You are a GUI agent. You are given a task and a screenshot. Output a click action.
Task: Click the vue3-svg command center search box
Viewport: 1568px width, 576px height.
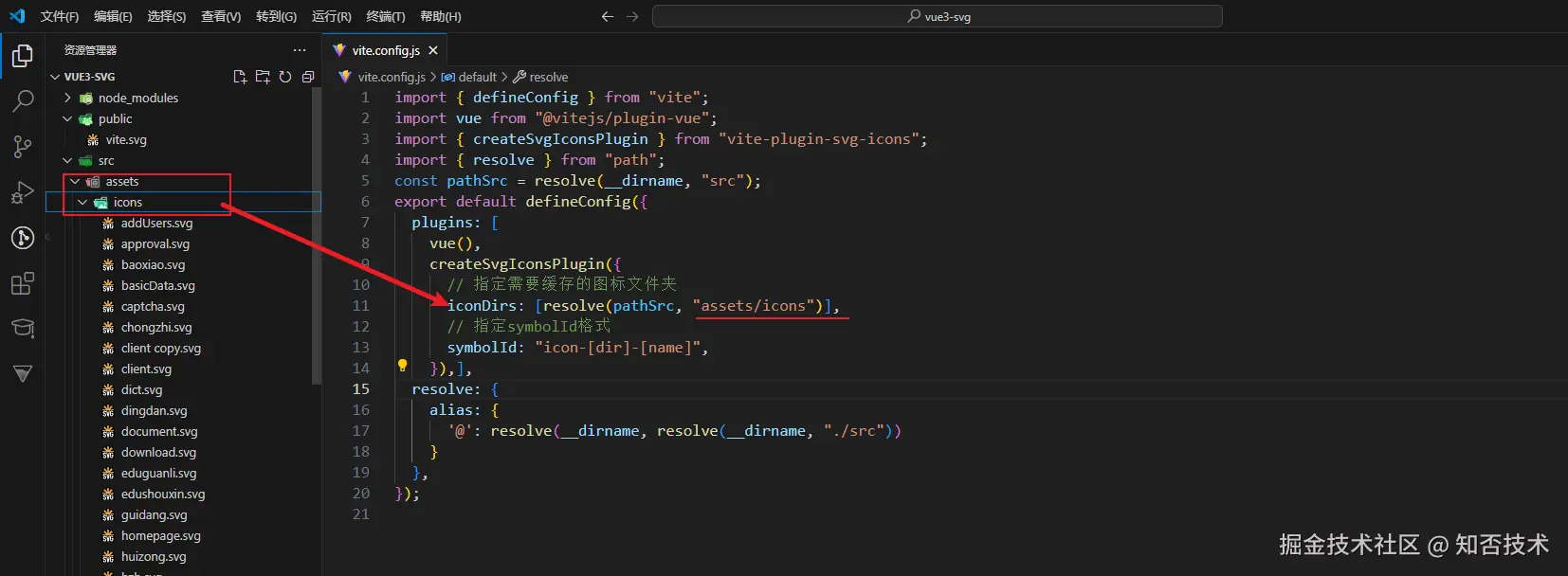tap(938, 16)
